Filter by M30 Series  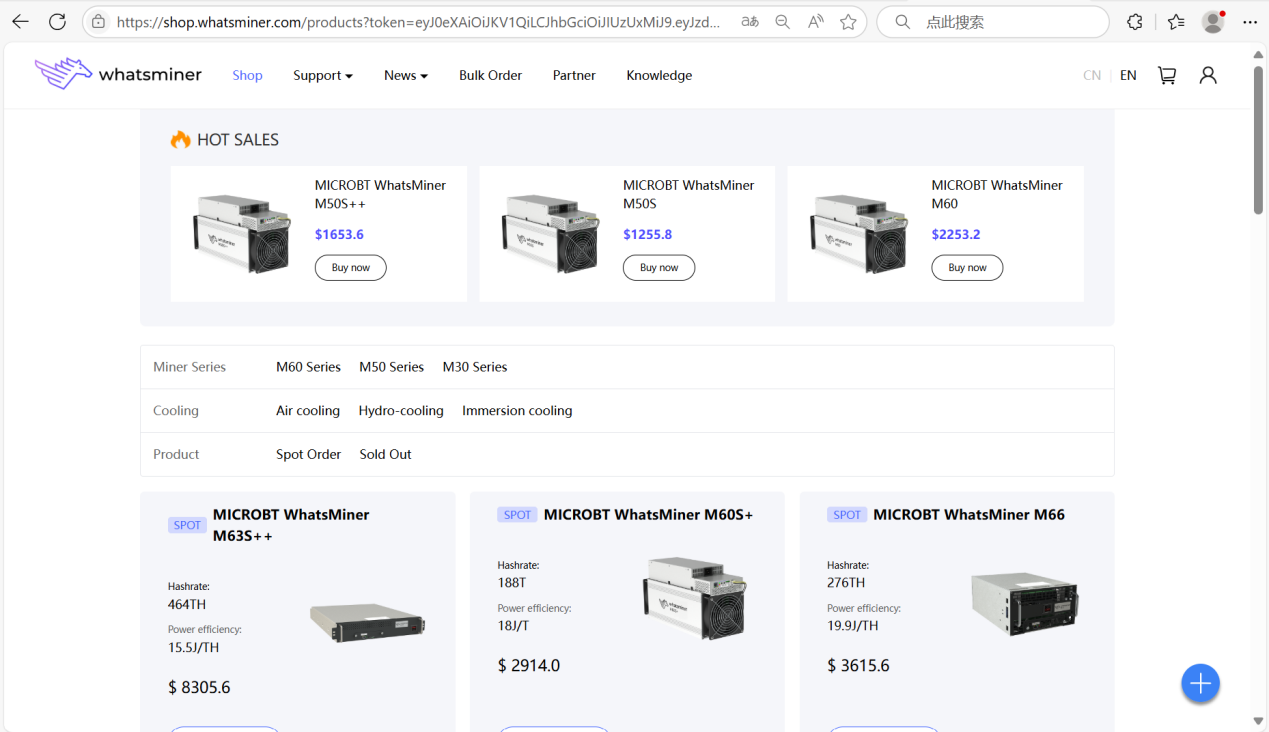pos(475,367)
